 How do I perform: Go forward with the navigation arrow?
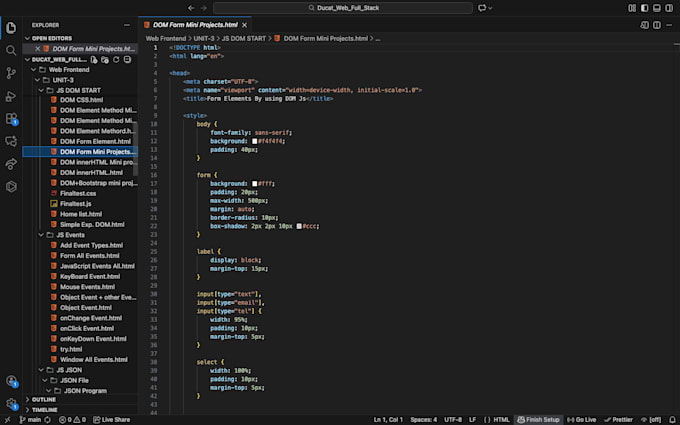point(204,8)
